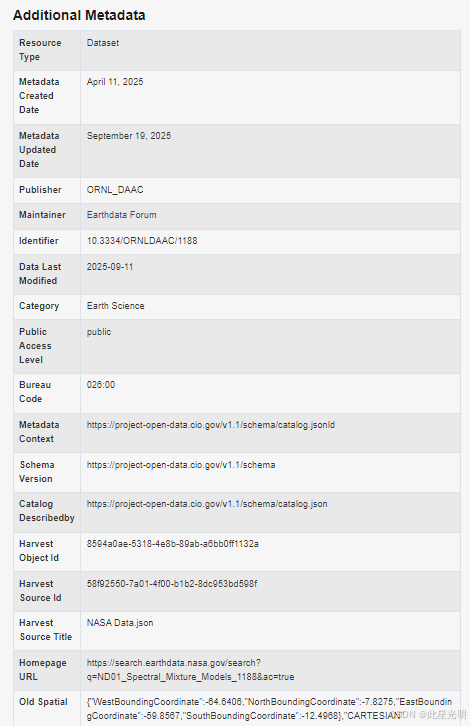Click the catalog.jsonld Metadata Context URL
This screenshot has width=470, height=726.
point(211,425)
